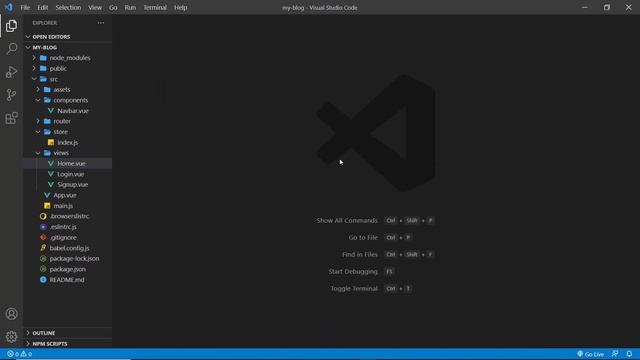Open Source Control view

point(11,95)
